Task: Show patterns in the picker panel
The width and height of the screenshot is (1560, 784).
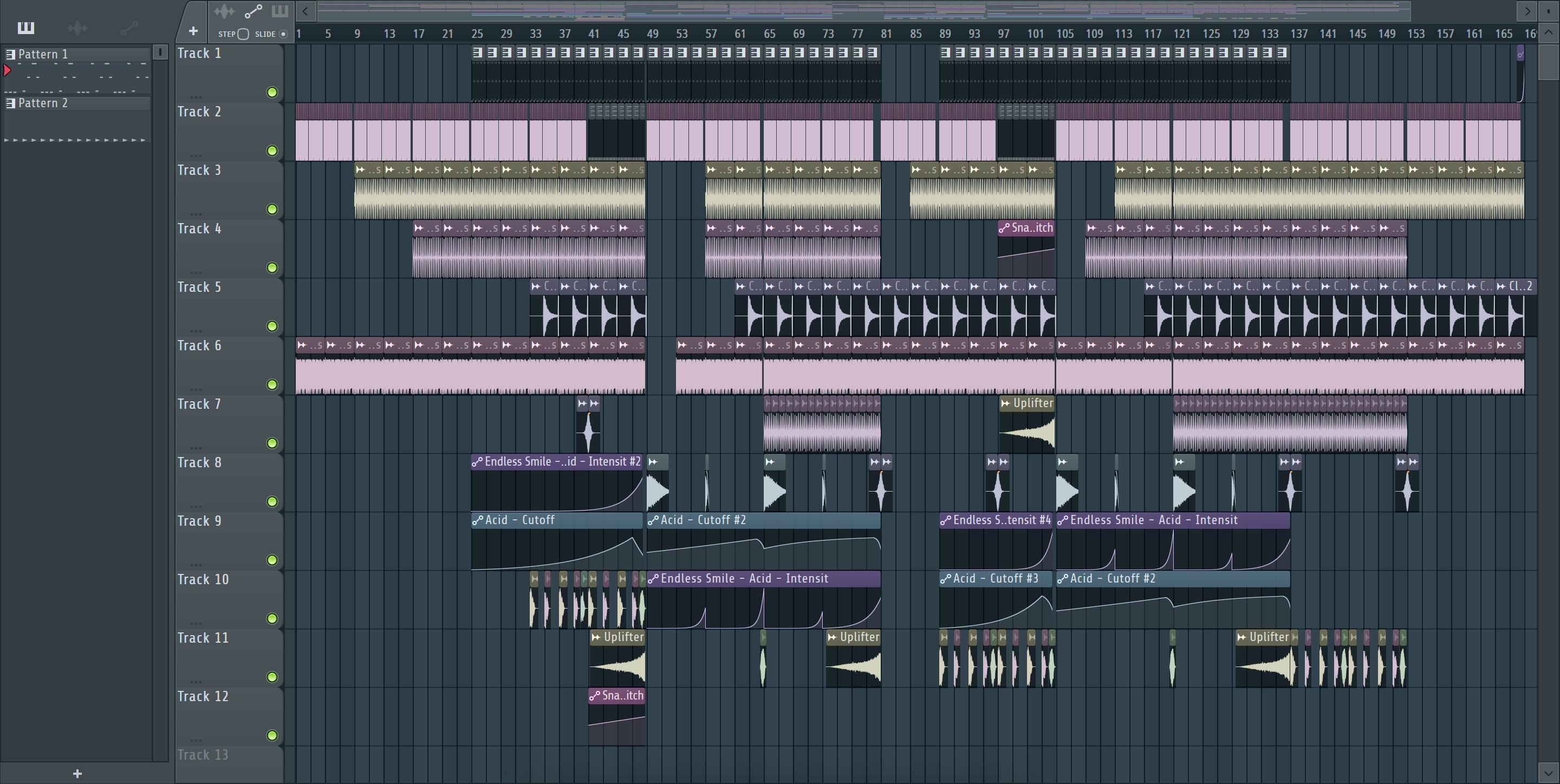Action: (x=26, y=27)
